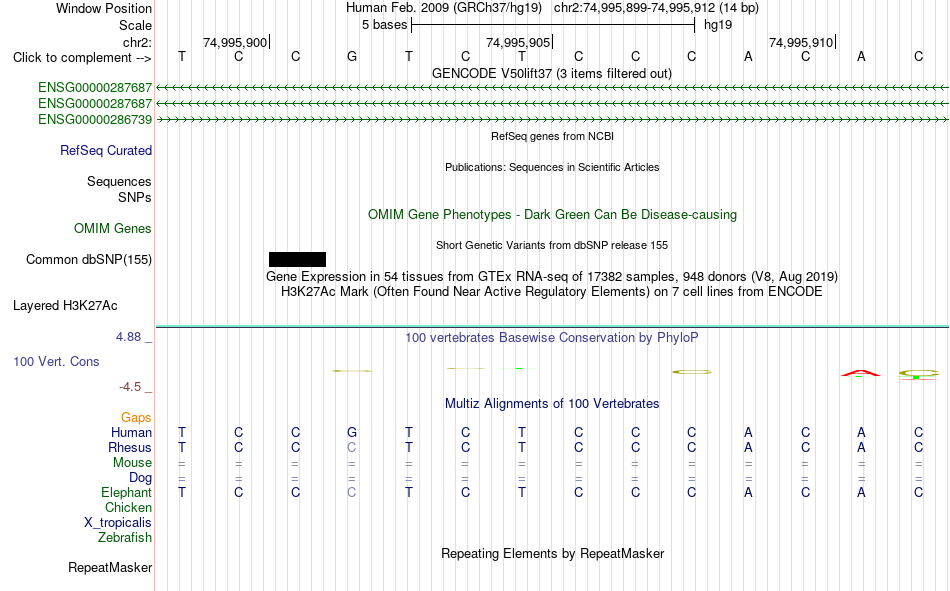The width and height of the screenshot is (950, 591).
Task: Select the Mouse alignment row label
Action: coord(133,462)
